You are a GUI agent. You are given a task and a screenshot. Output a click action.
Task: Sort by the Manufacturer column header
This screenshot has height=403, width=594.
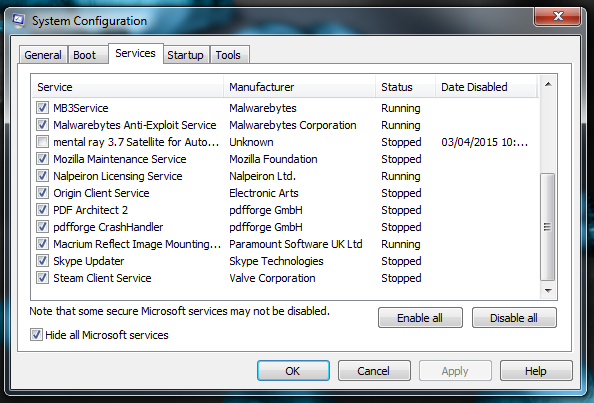click(299, 87)
